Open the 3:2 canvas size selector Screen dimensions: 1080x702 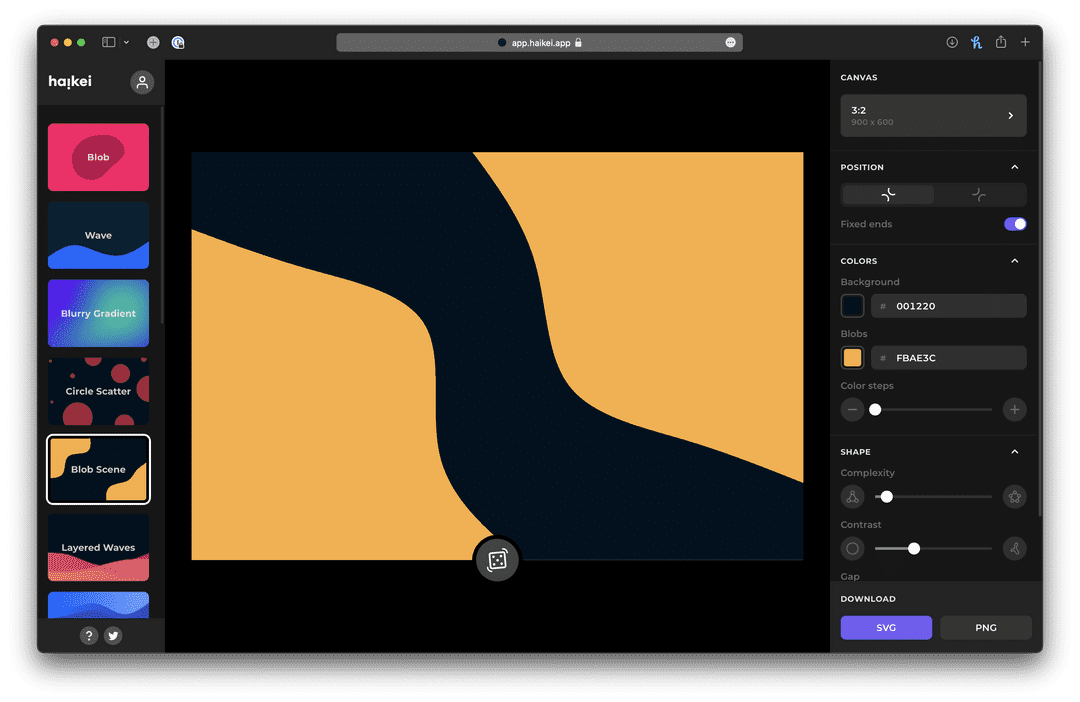[933, 116]
